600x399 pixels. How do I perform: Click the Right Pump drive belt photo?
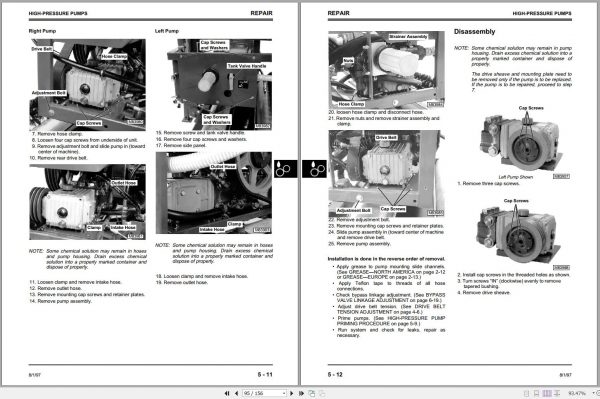[88, 84]
